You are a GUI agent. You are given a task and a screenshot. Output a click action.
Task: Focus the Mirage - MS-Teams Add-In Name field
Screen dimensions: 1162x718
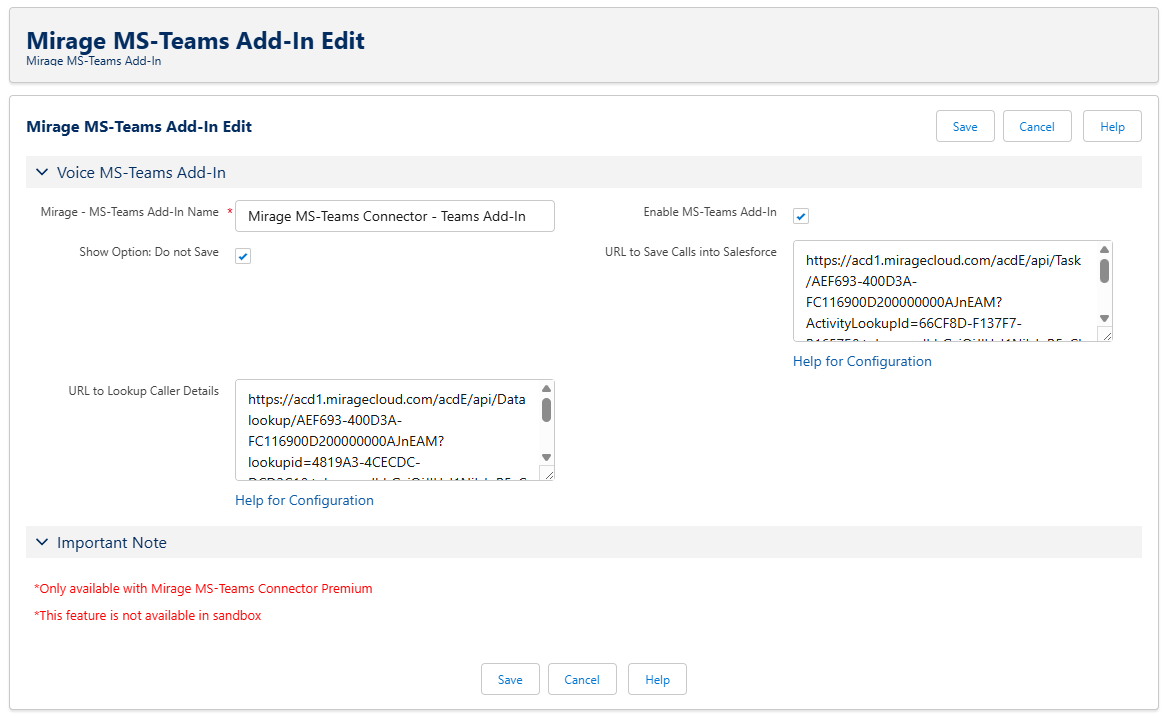394,216
